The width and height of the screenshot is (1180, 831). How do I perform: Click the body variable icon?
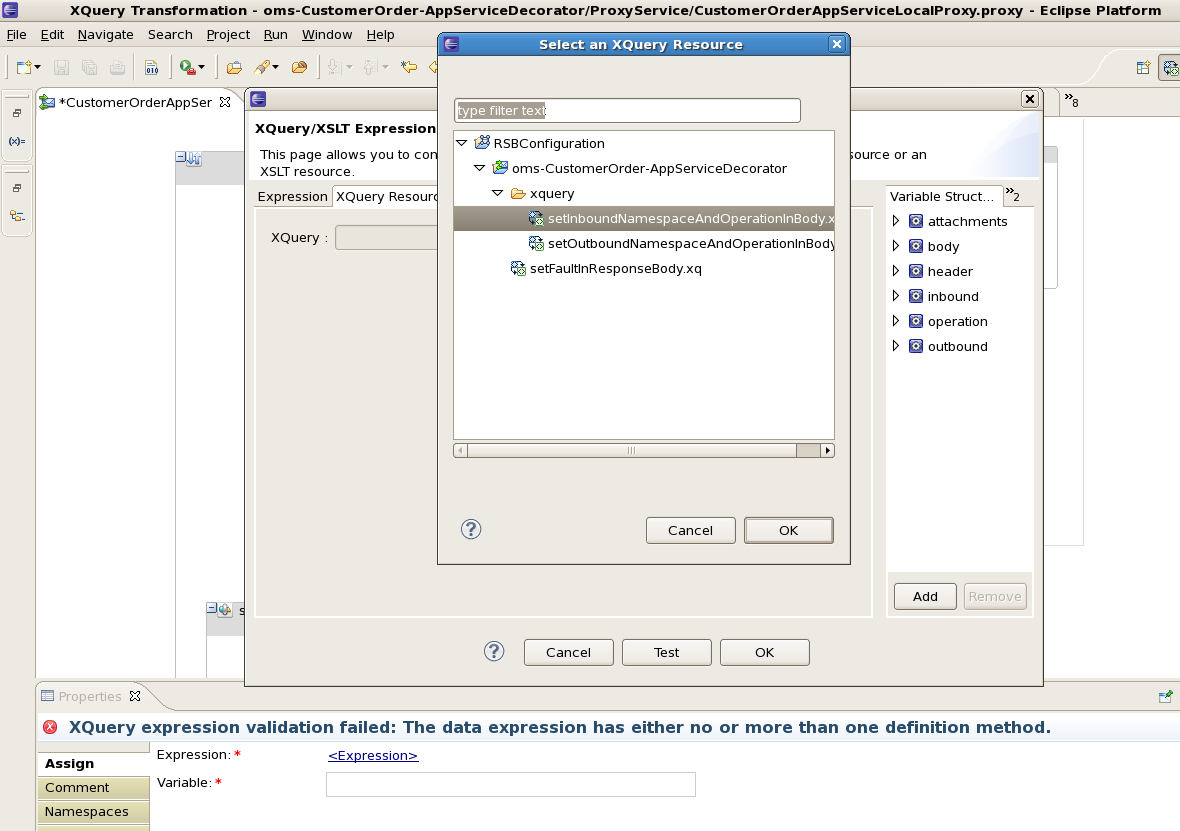click(x=916, y=246)
